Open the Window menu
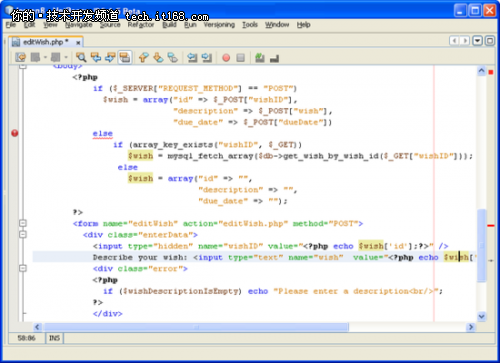This screenshot has height=363, width=500. tap(277, 25)
